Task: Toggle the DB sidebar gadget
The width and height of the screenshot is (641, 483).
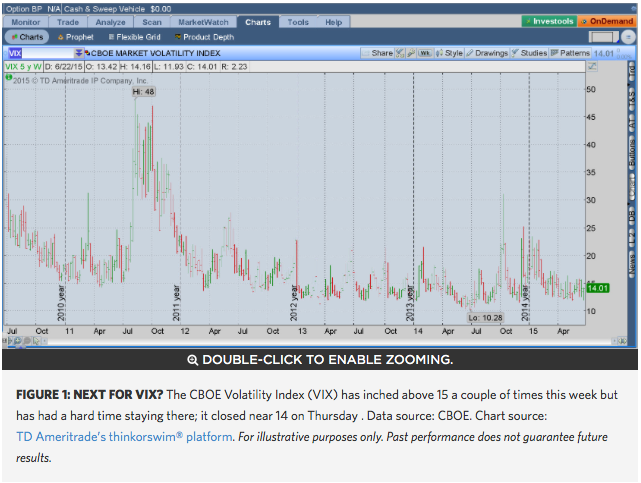Action: [632, 216]
